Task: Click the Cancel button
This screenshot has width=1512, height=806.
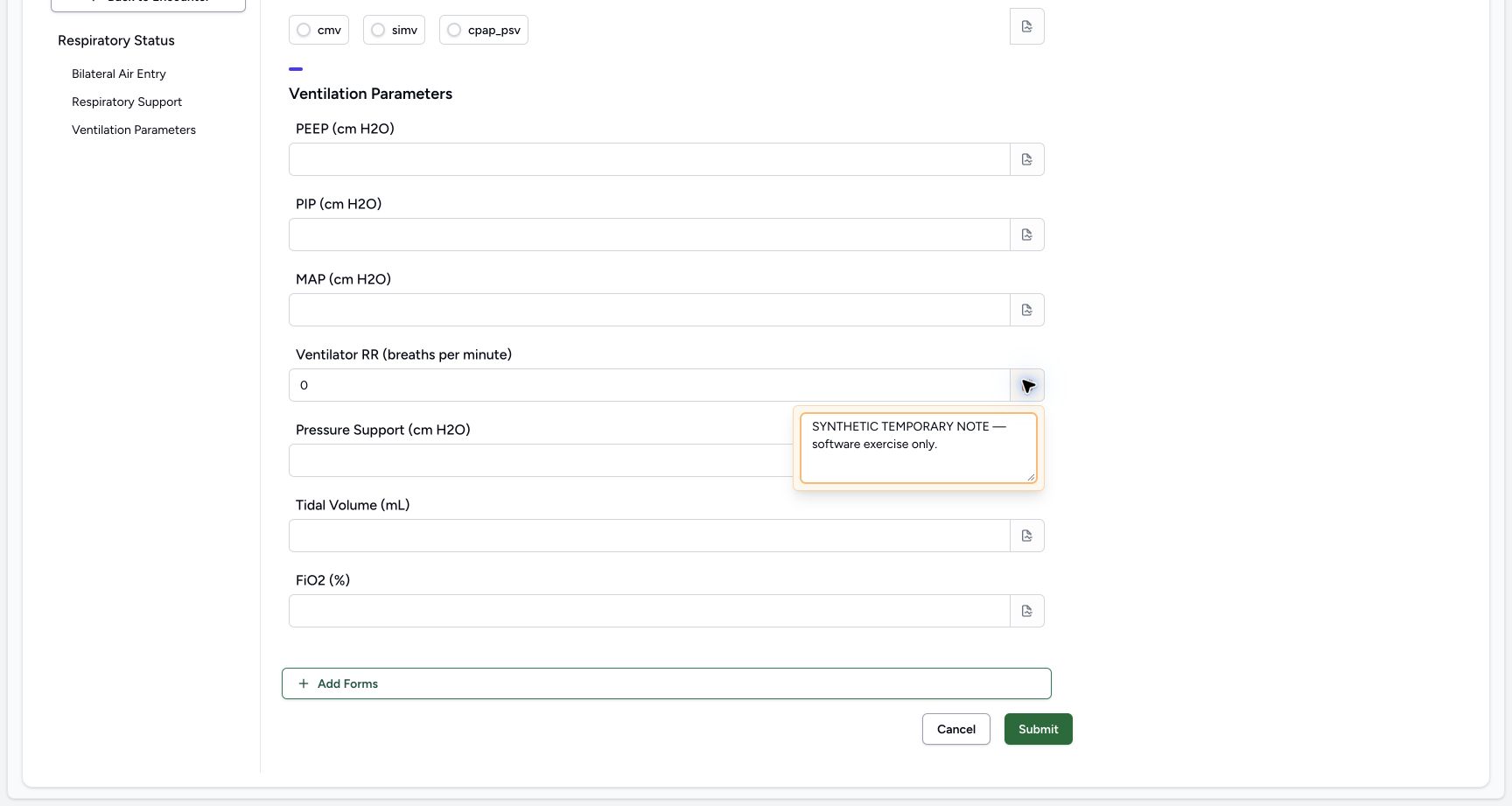Action: [x=956, y=729]
